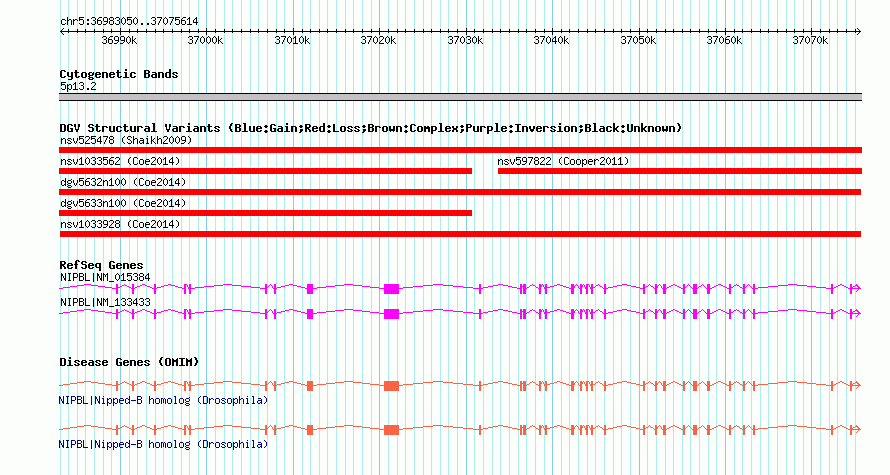Select the dgv5633n100 (Coe2014) variant label
The height and width of the screenshot is (475, 890).
tap(123, 203)
